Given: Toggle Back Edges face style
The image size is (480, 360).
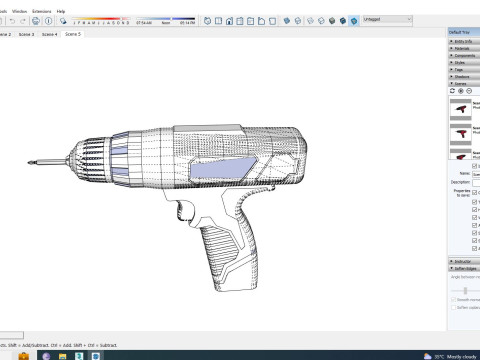Looking at the screenshot, I should (298, 21).
